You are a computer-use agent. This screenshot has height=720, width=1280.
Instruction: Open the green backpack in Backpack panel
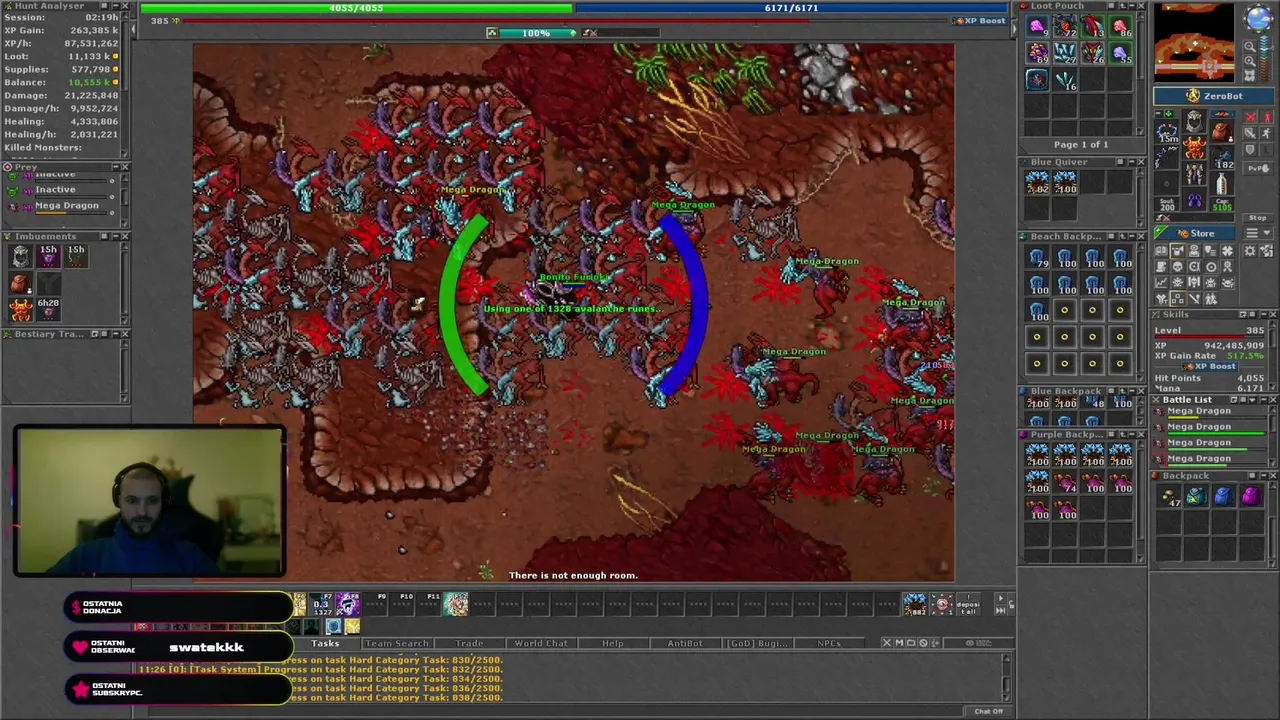pyautogui.click(x=1196, y=495)
